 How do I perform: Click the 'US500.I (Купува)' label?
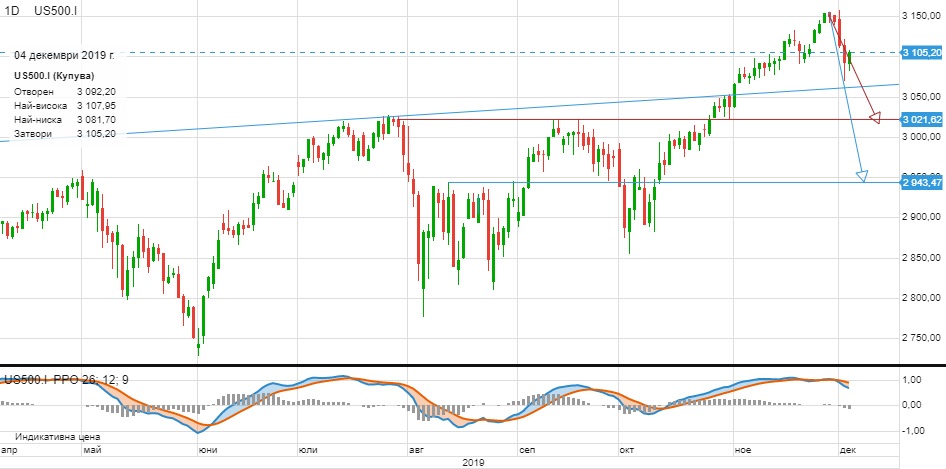54,75
